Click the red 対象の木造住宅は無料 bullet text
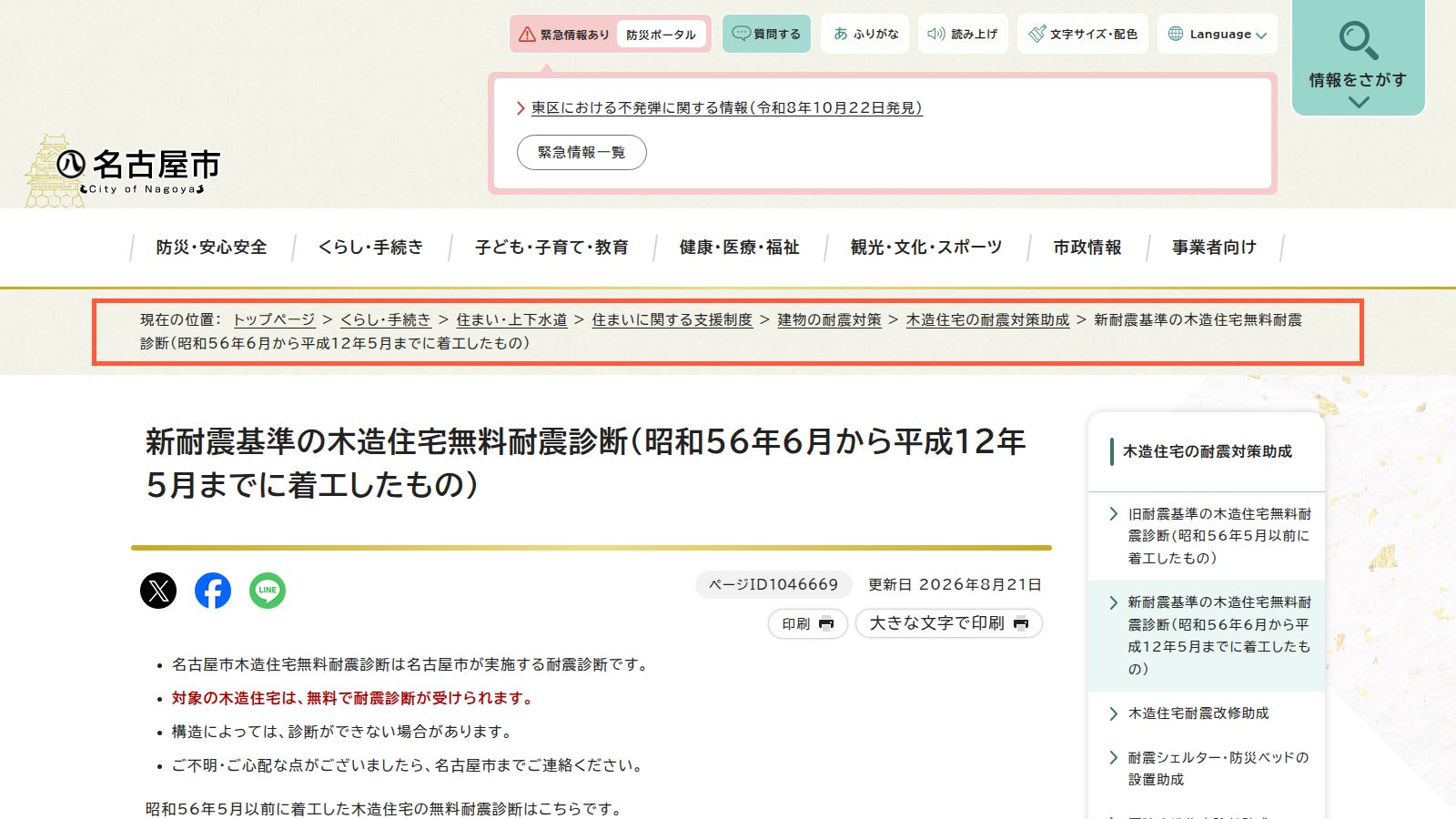 (x=353, y=698)
